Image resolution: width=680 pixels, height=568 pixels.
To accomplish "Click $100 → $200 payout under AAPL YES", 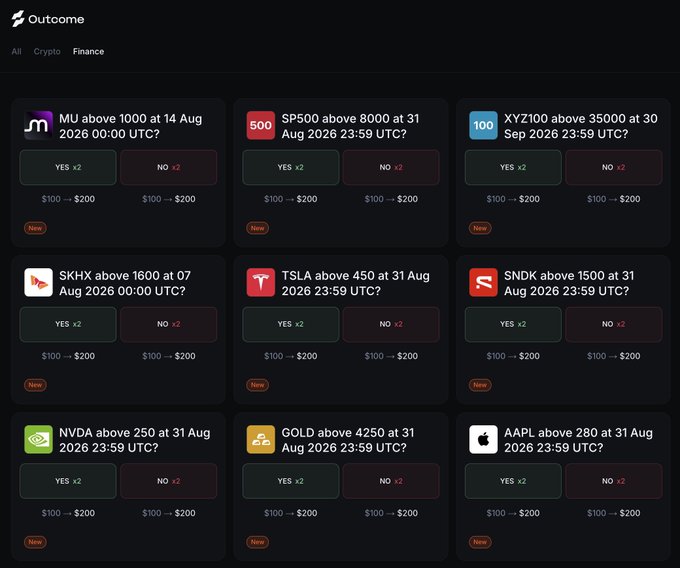I will [513, 513].
